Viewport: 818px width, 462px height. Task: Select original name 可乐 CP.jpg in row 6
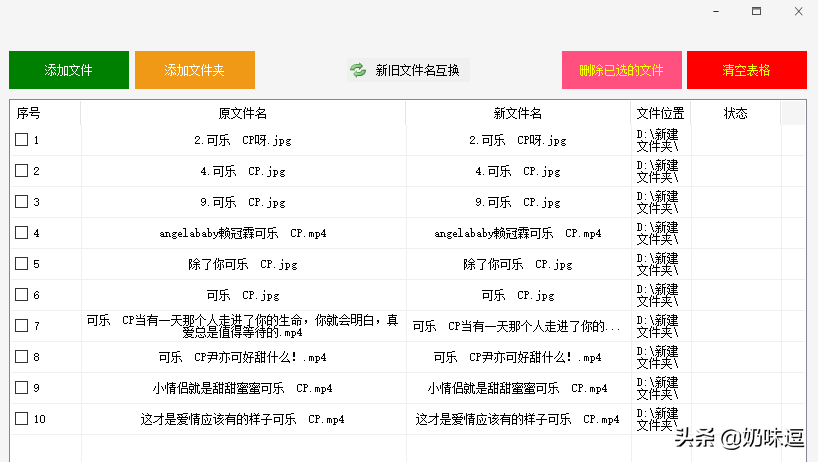243,295
